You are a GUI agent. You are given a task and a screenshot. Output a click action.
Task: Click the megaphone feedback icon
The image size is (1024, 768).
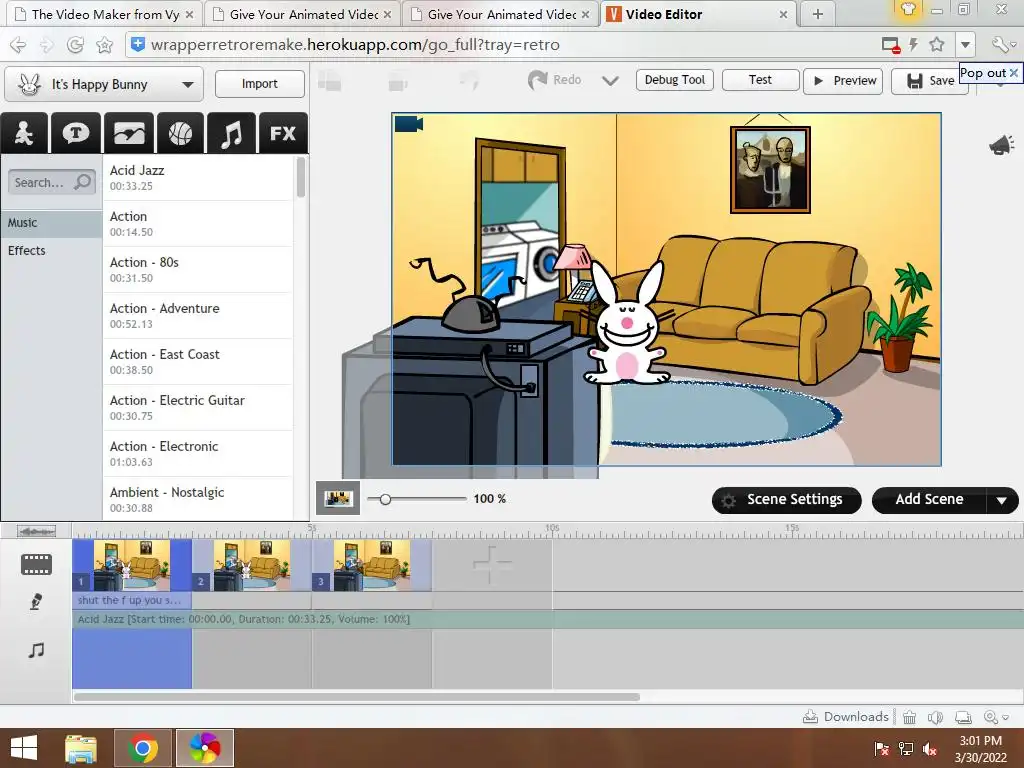pyautogui.click(x=1002, y=145)
